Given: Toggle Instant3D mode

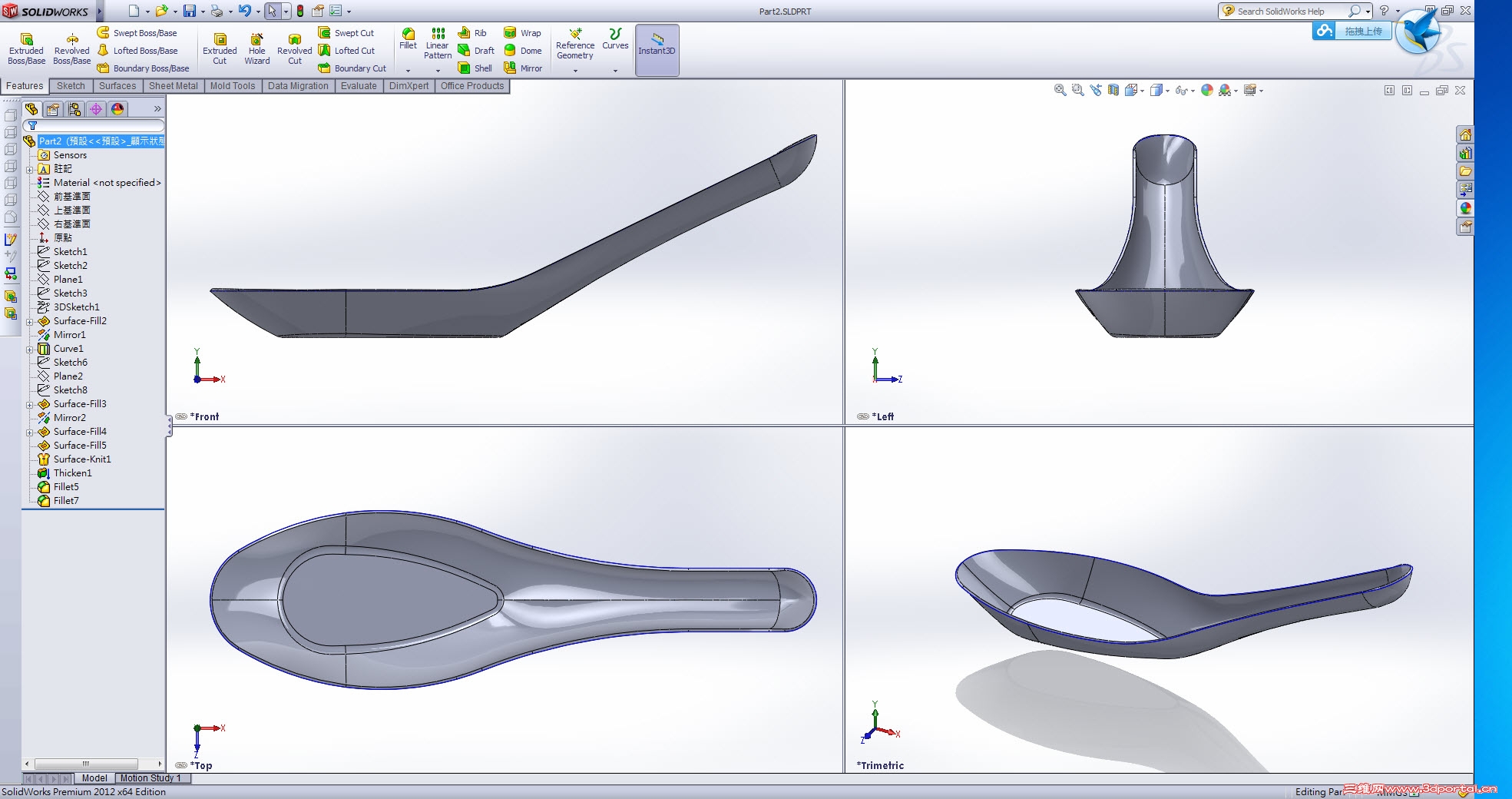Looking at the screenshot, I should pos(657,49).
